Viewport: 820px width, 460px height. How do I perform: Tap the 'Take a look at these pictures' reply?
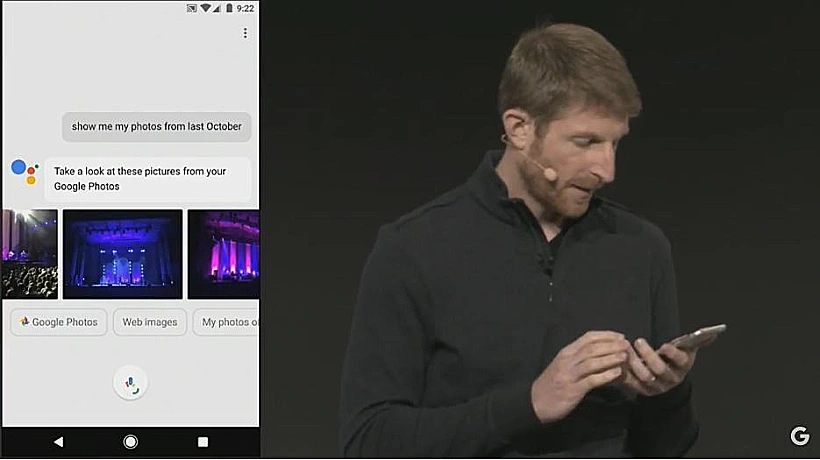pos(148,179)
